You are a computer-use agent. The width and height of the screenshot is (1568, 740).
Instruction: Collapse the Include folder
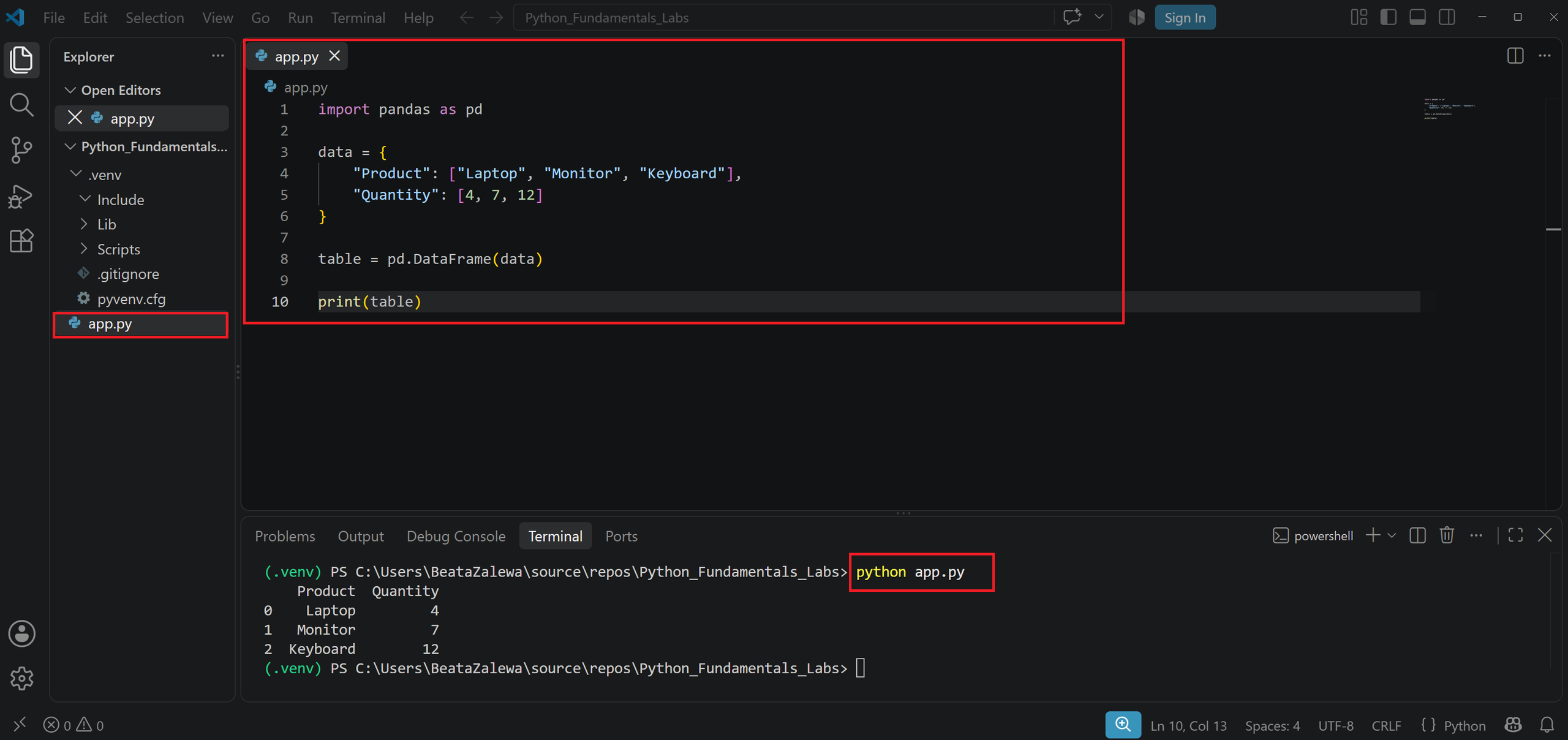point(85,199)
